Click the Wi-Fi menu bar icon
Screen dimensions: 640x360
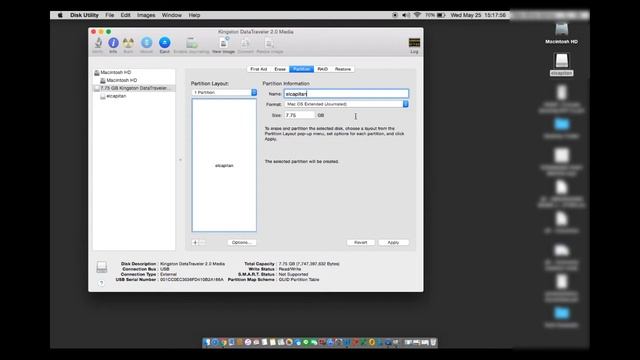coord(417,15)
